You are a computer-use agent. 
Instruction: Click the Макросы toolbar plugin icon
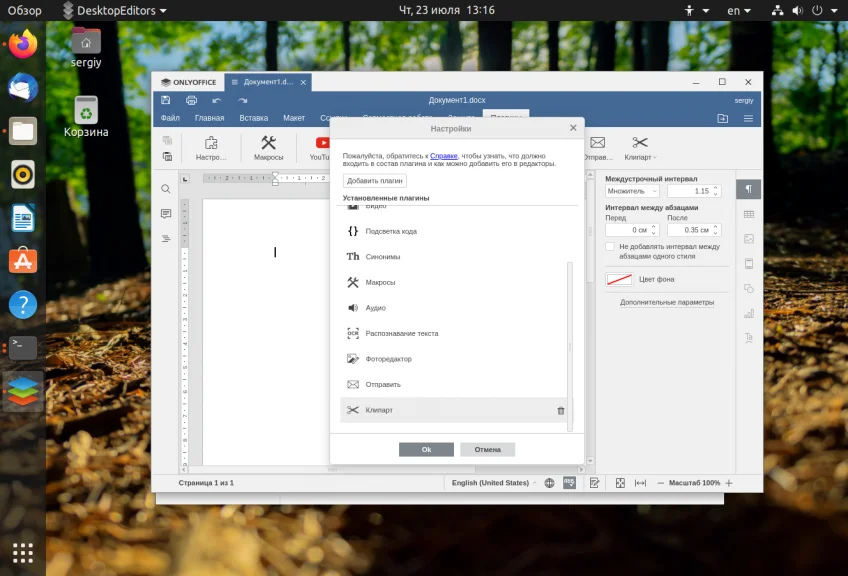coord(268,148)
